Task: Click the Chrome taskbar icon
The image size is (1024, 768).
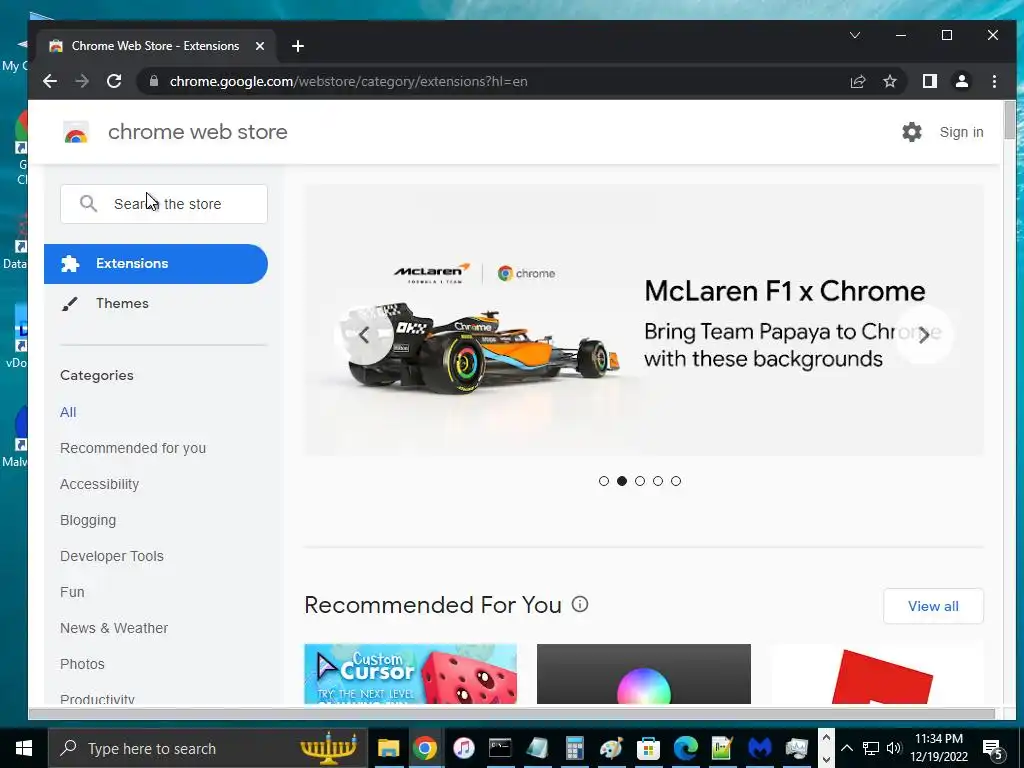Action: [424, 748]
